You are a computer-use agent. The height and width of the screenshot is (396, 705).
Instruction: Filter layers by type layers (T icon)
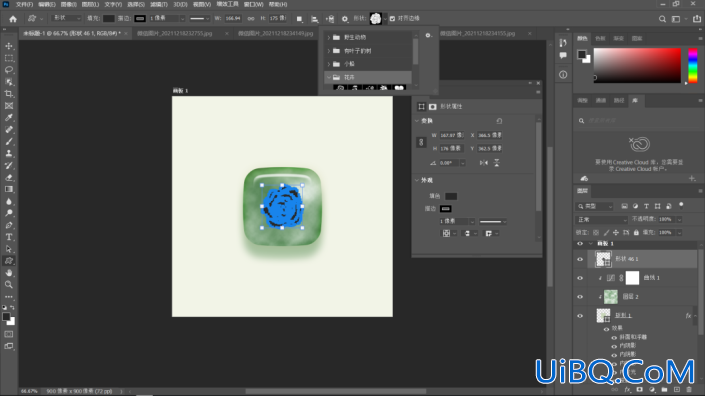tap(647, 206)
